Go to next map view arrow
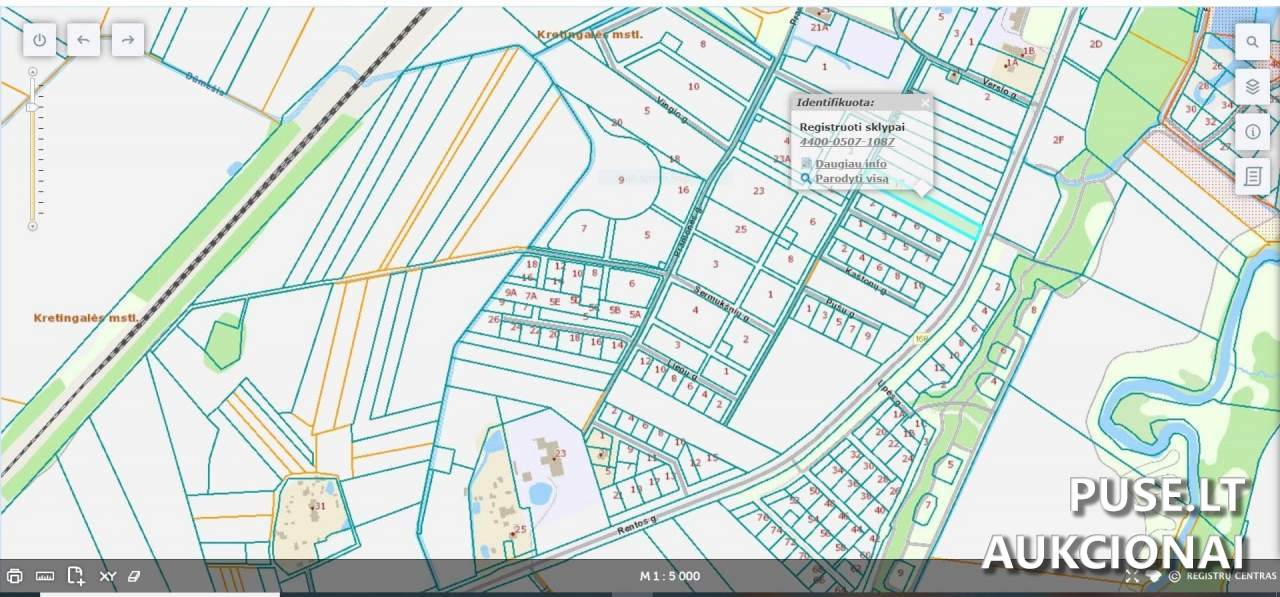Screen dimensions: 1280x597 (x=128, y=40)
